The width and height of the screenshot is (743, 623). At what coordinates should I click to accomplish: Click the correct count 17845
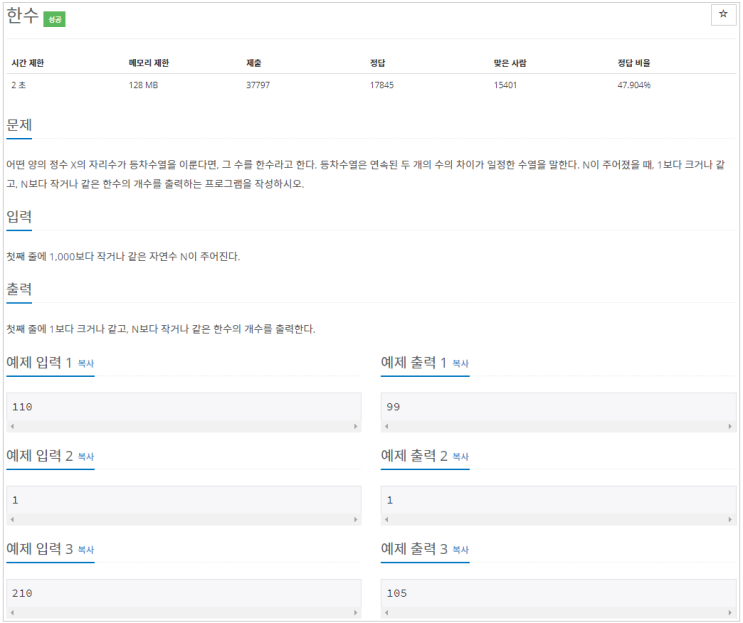pyautogui.click(x=382, y=85)
